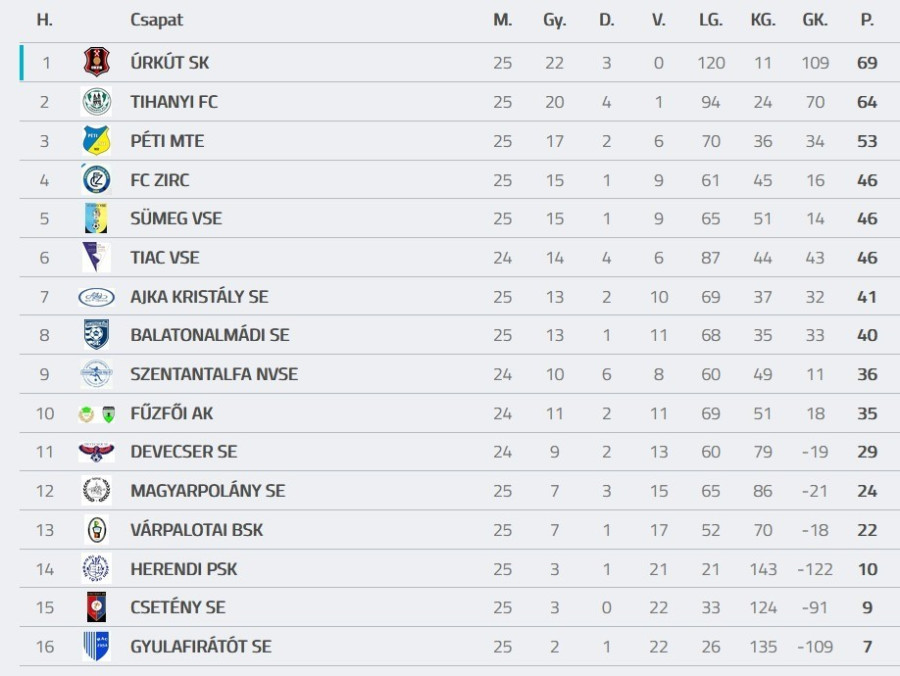The height and width of the screenshot is (676, 900).
Task: Click the Úrkút SK team crest
Action: [x=96, y=62]
